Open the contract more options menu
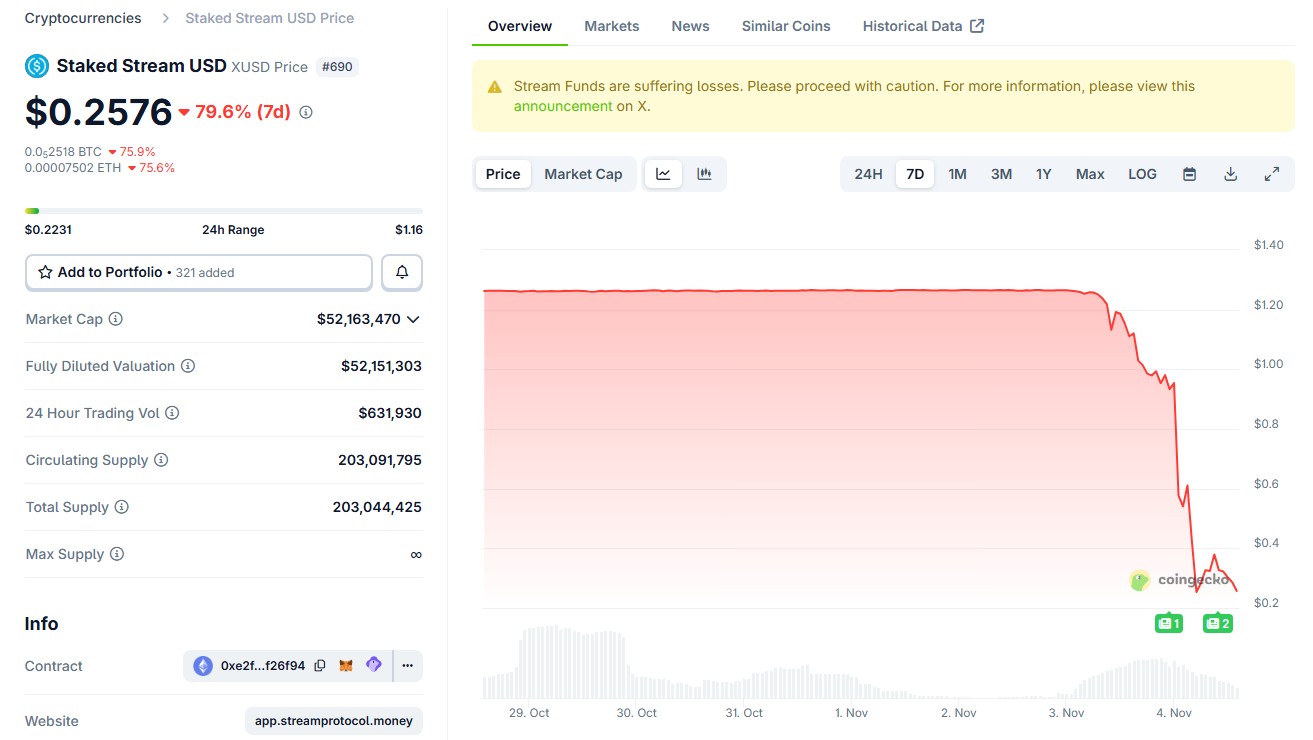 407,666
